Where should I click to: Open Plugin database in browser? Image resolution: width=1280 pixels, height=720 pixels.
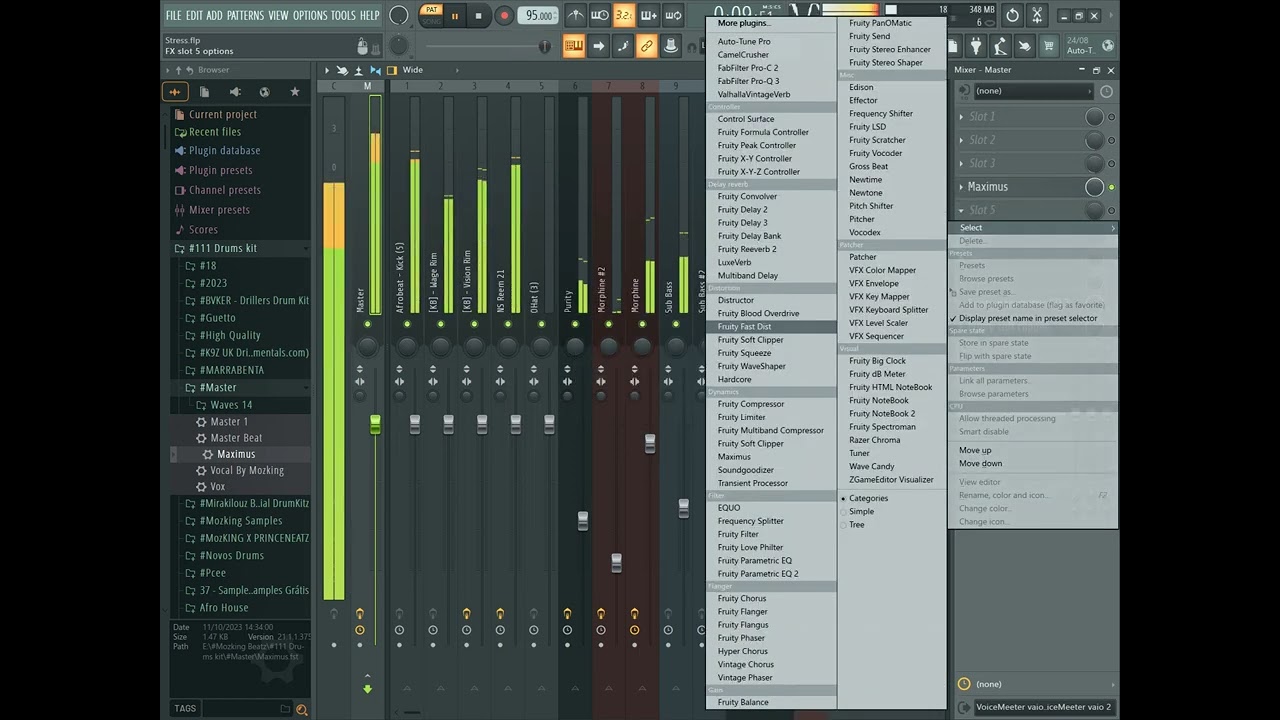224,151
